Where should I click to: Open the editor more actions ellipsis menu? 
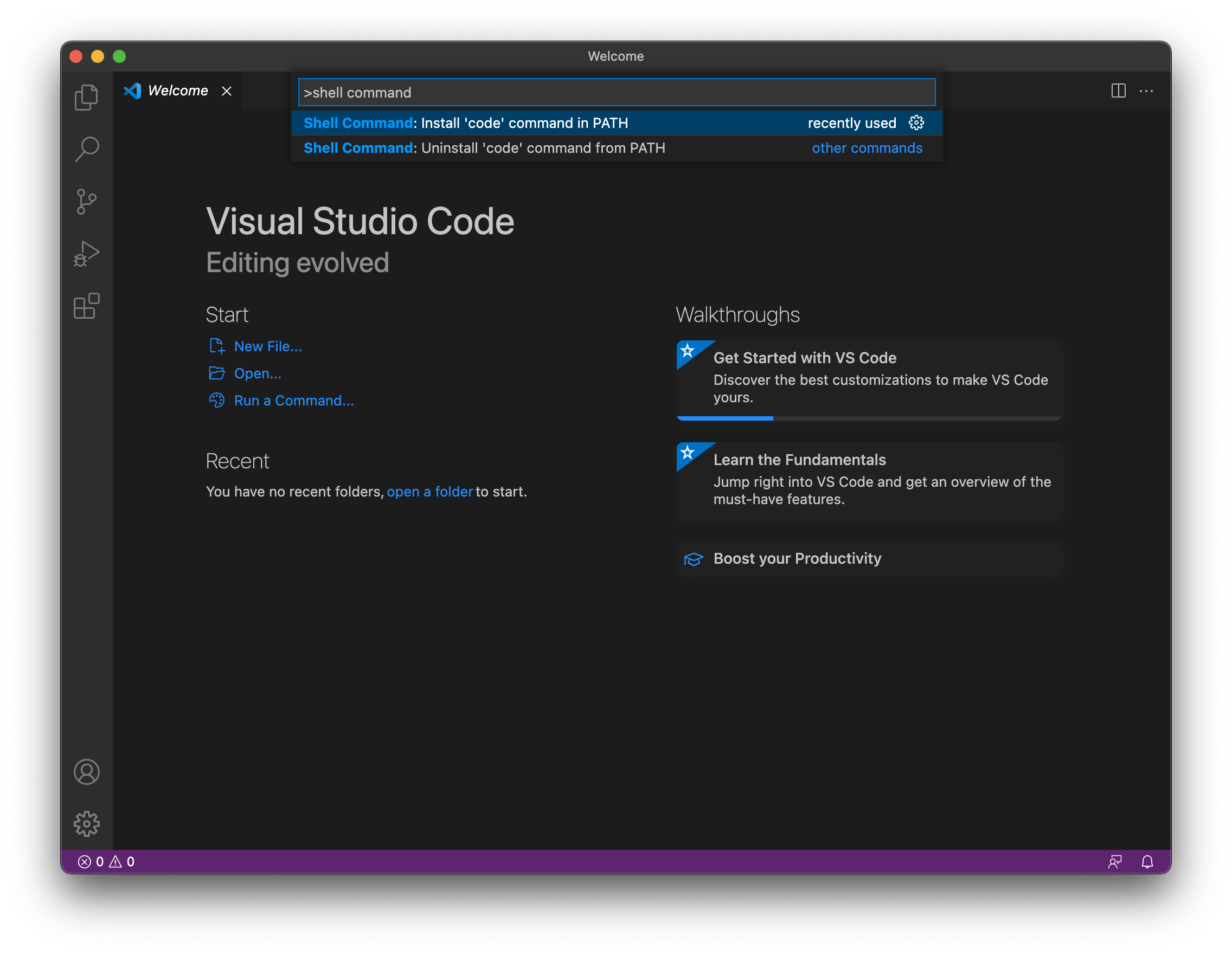click(x=1147, y=91)
